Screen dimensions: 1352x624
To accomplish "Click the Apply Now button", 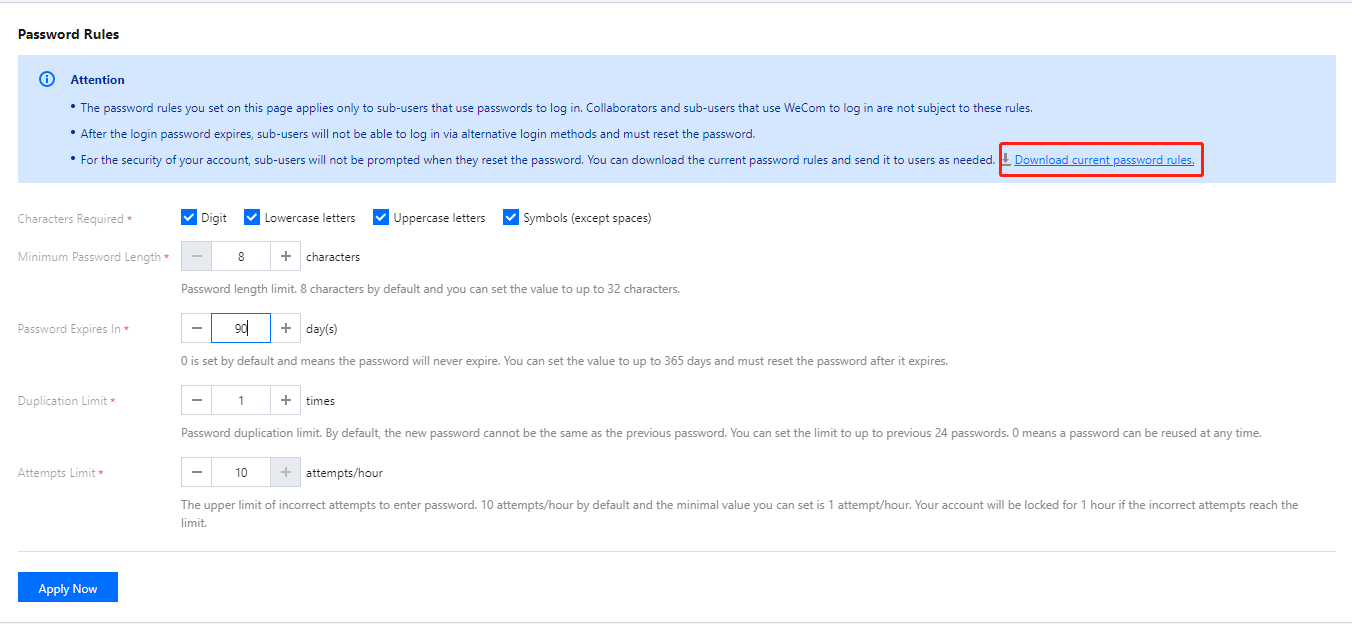I will coord(68,588).
